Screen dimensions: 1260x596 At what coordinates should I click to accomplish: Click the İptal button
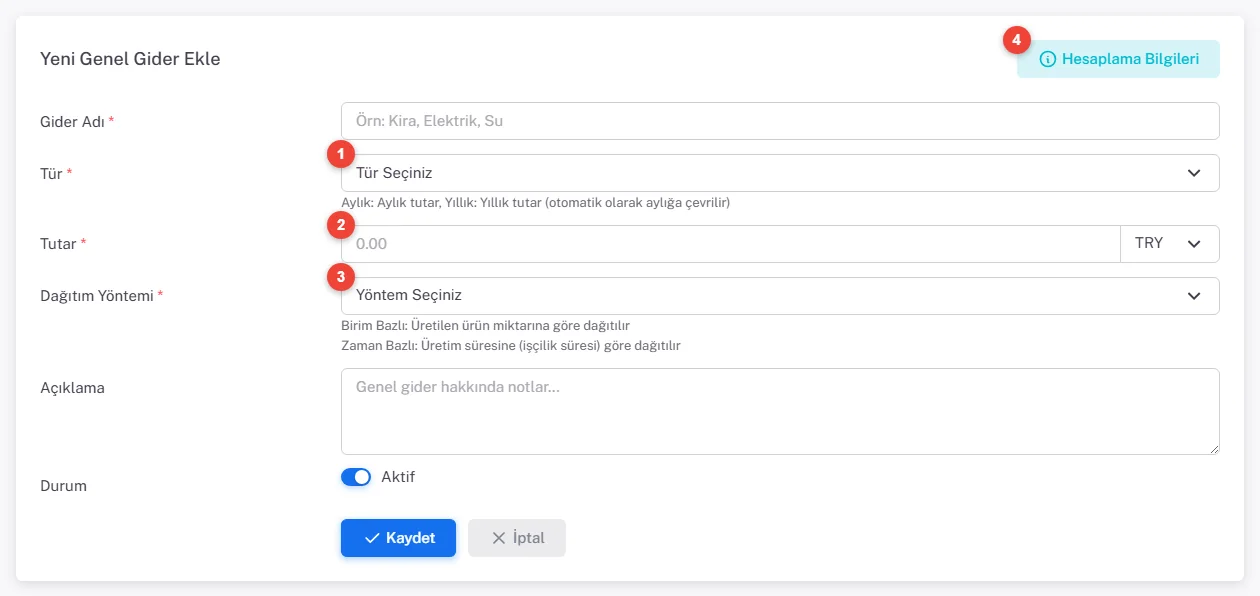click(x=517, y=538)
